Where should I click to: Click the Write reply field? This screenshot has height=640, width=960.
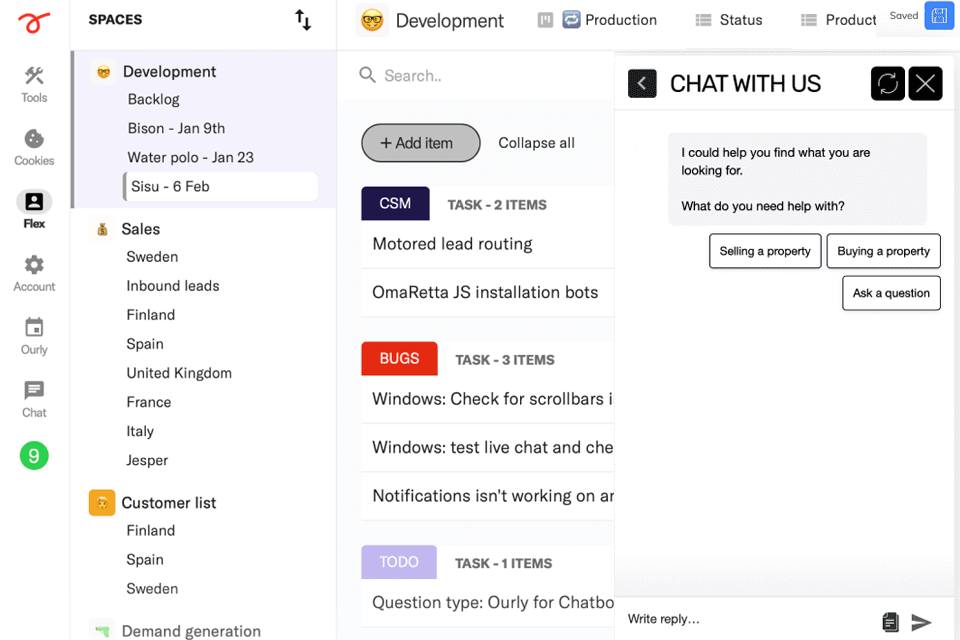[750, 619]
